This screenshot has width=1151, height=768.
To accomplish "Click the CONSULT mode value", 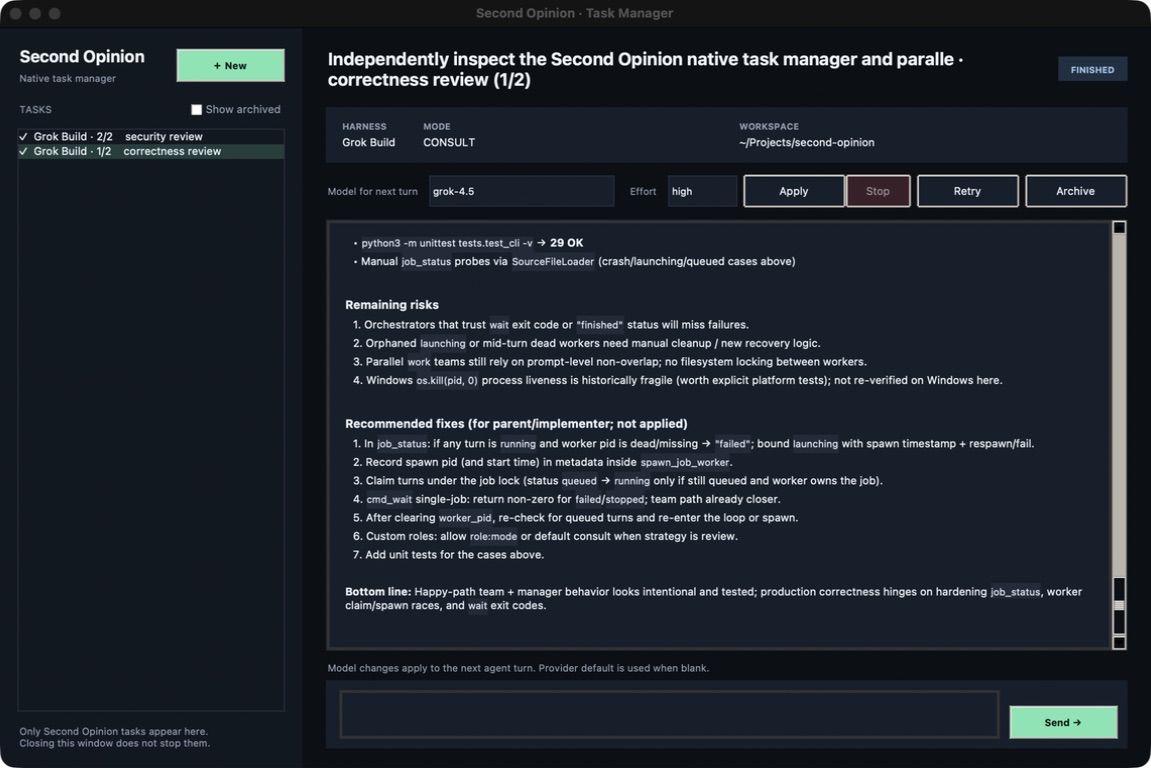I will tap(449, 142).
